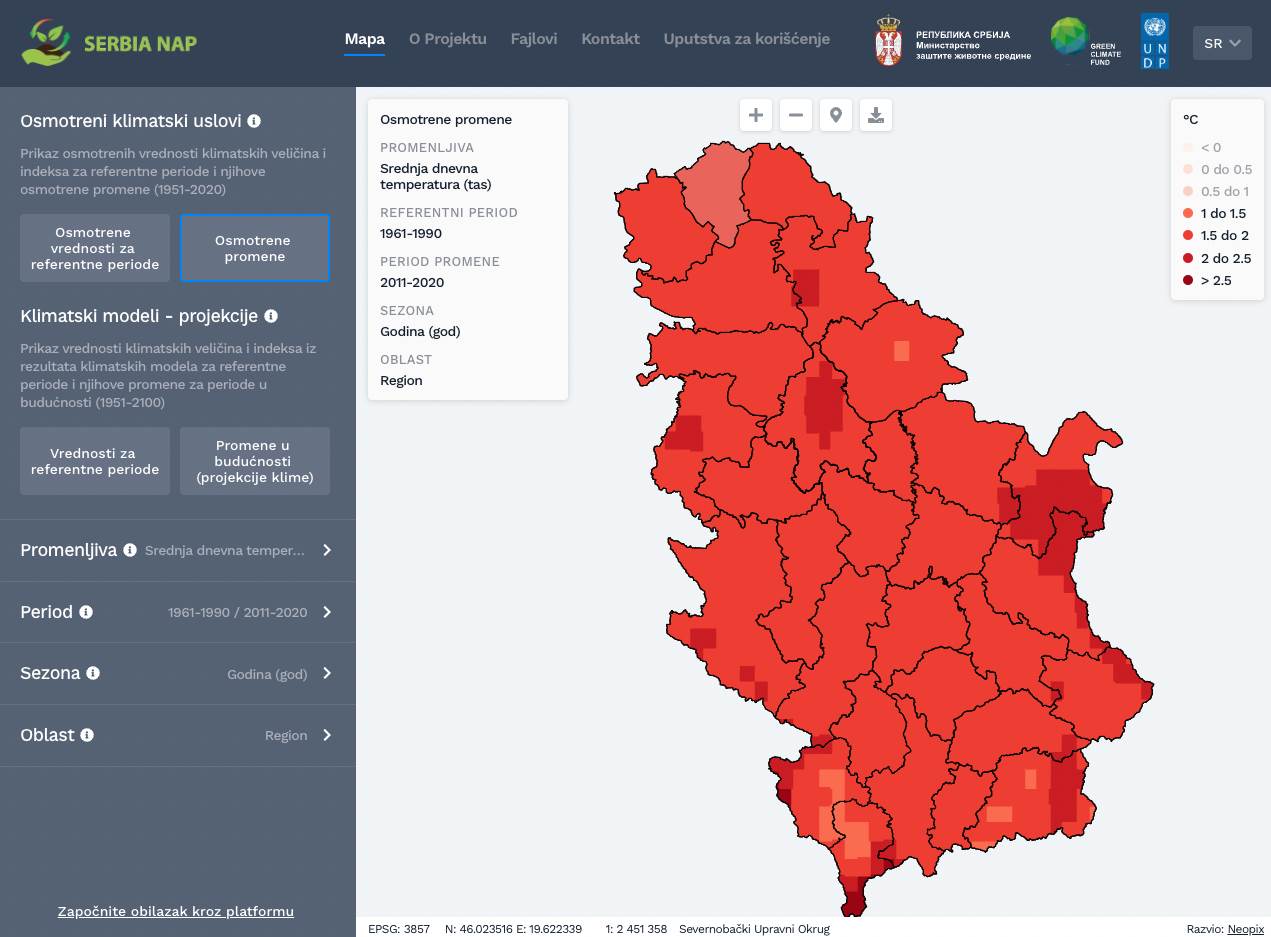
Task: Zoom in with the plus map button
Action: pos(756,115)
